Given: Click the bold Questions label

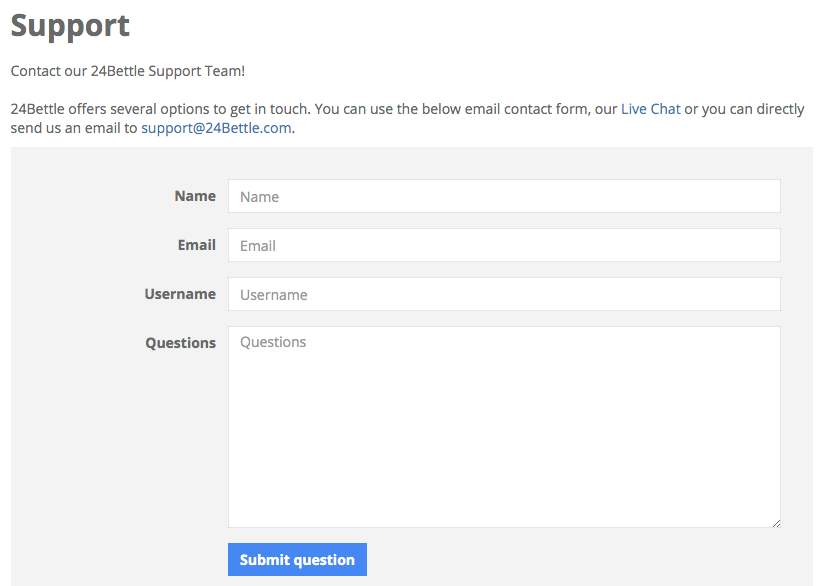Looking at the screenshot, I should (x=181, y=343).
